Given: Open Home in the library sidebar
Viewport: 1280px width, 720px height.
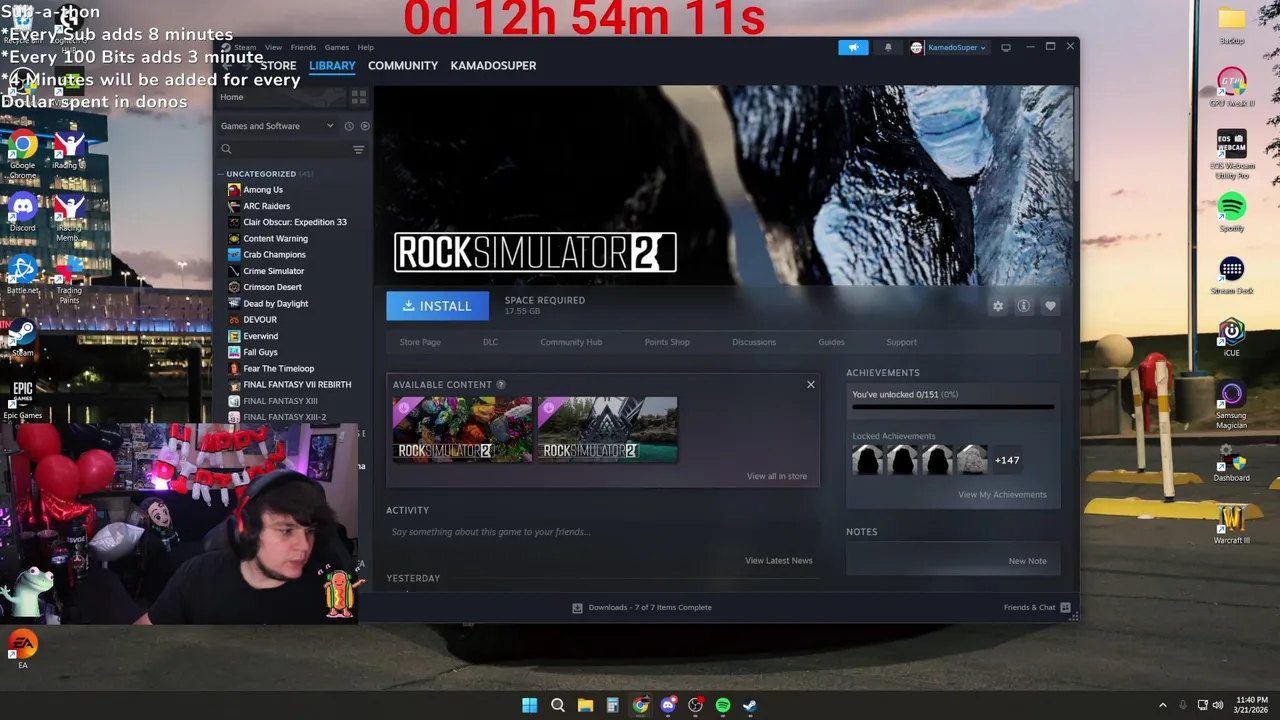Looking at the screenshot, I should (x=232, y=97).
